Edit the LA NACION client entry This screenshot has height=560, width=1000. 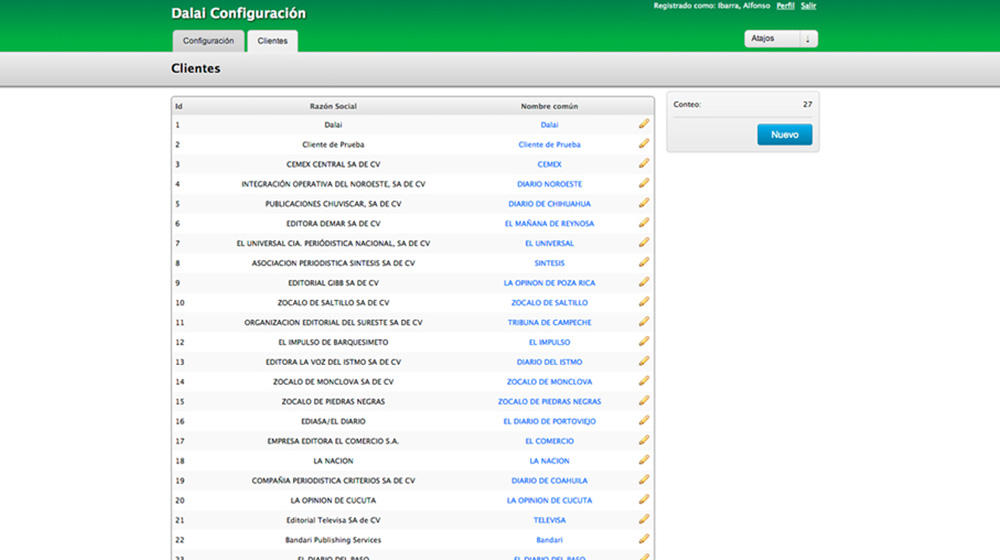(644, 460)
